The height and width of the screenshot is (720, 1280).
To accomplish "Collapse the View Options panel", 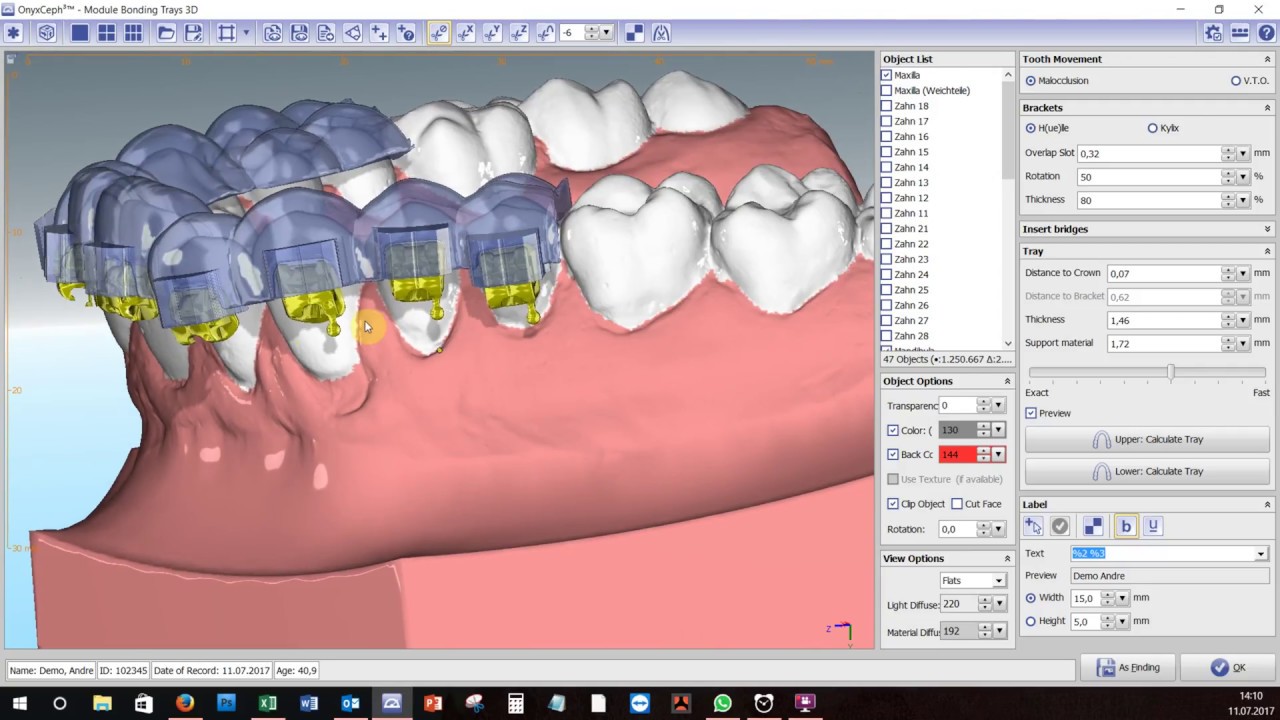I will pos(1007,558).
